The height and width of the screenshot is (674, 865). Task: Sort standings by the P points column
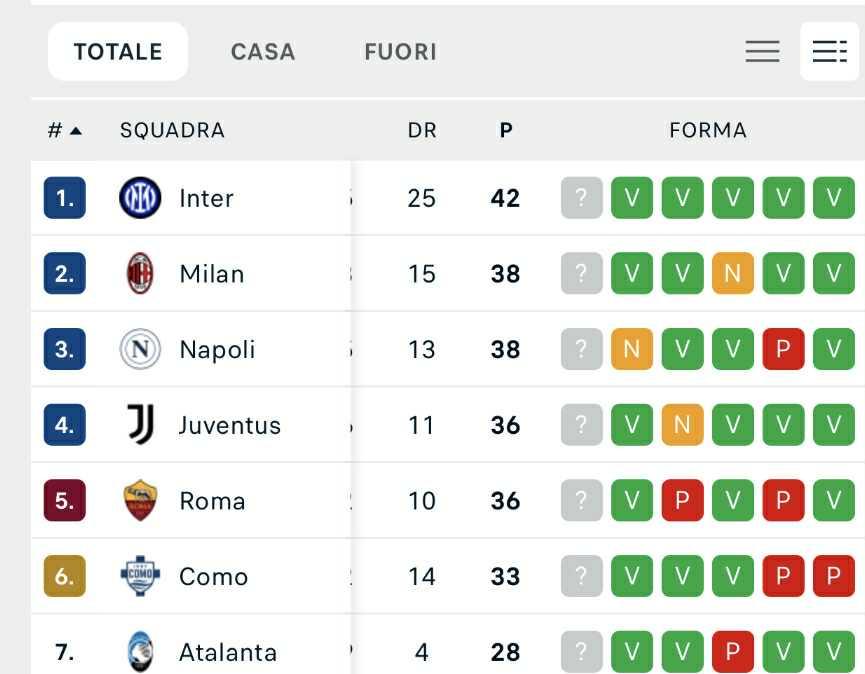(x=505, y=130)
